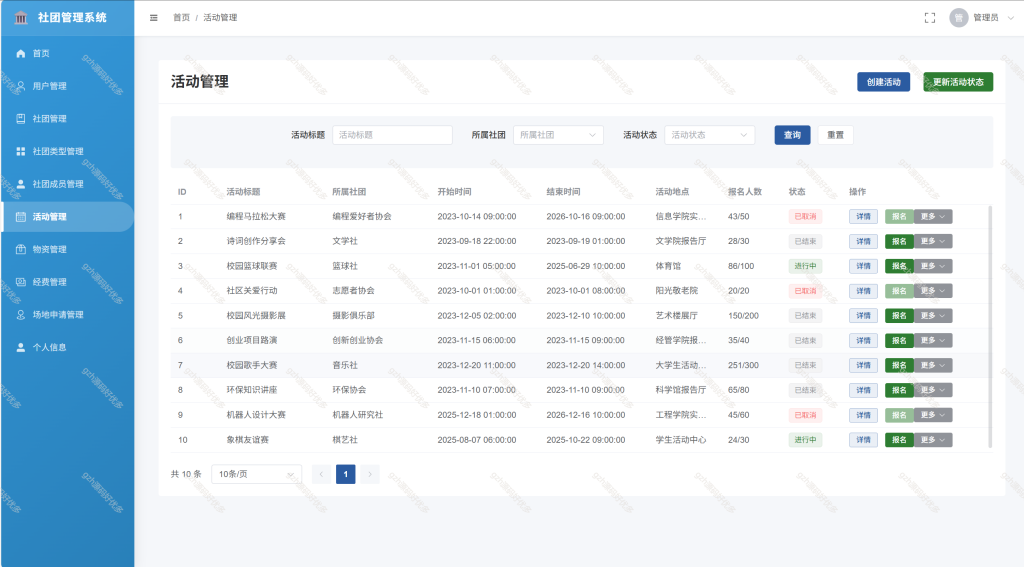The image size is (1024, 567).
Task: Click the user icon beside 用户管理
Action: pos(21,86)
